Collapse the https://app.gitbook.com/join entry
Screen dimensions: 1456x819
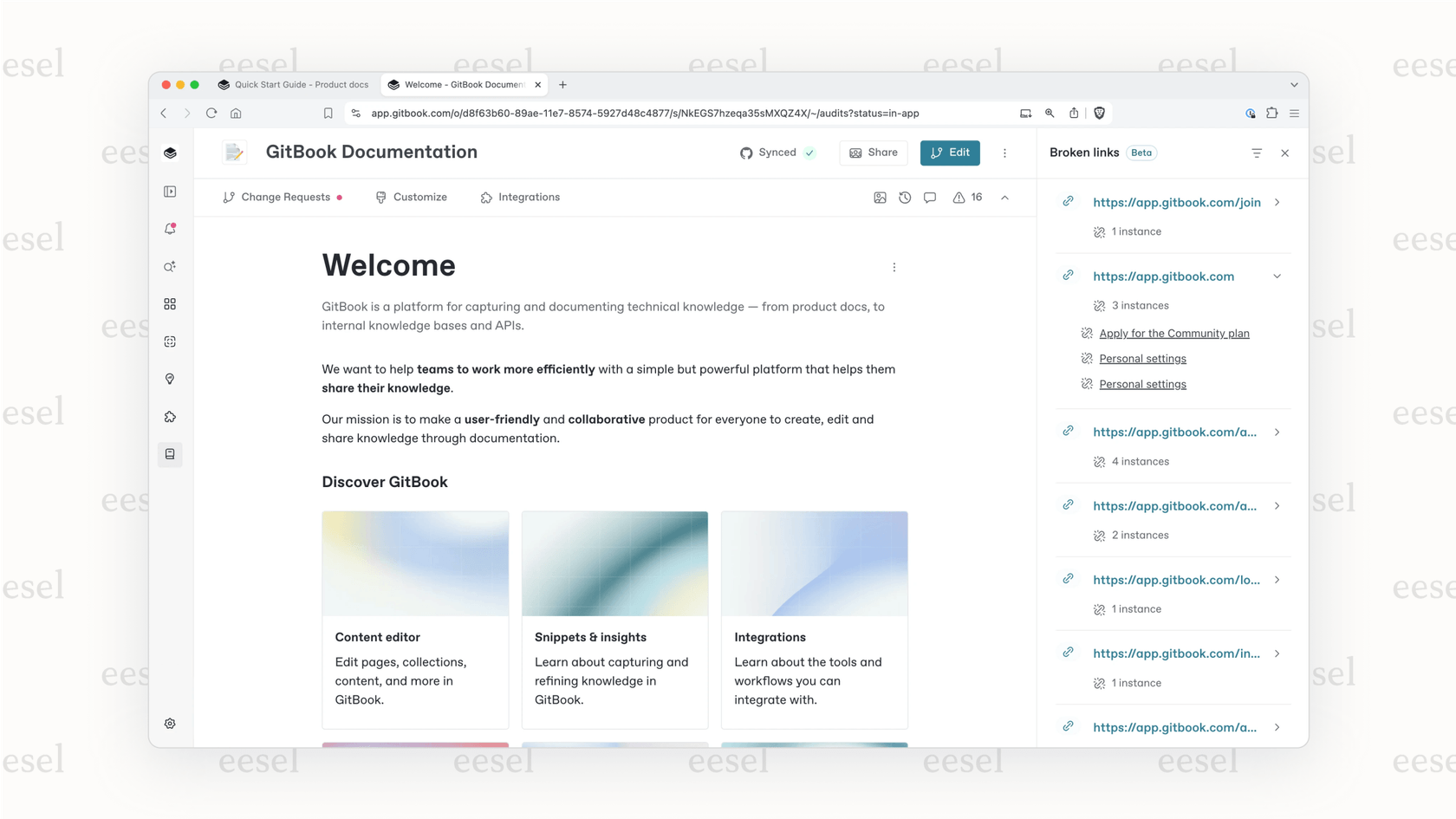(x=1277, y=202)
